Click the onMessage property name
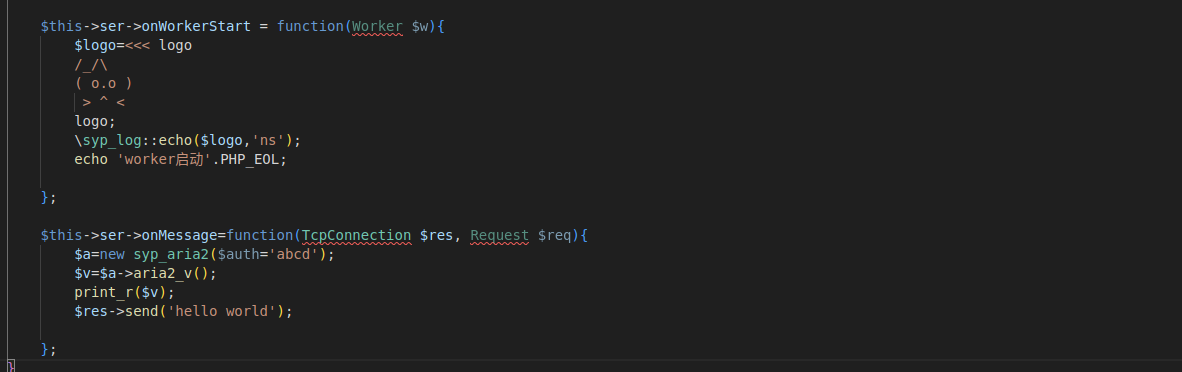Viewport: 1182px width, 372px height. click(179, 235)
